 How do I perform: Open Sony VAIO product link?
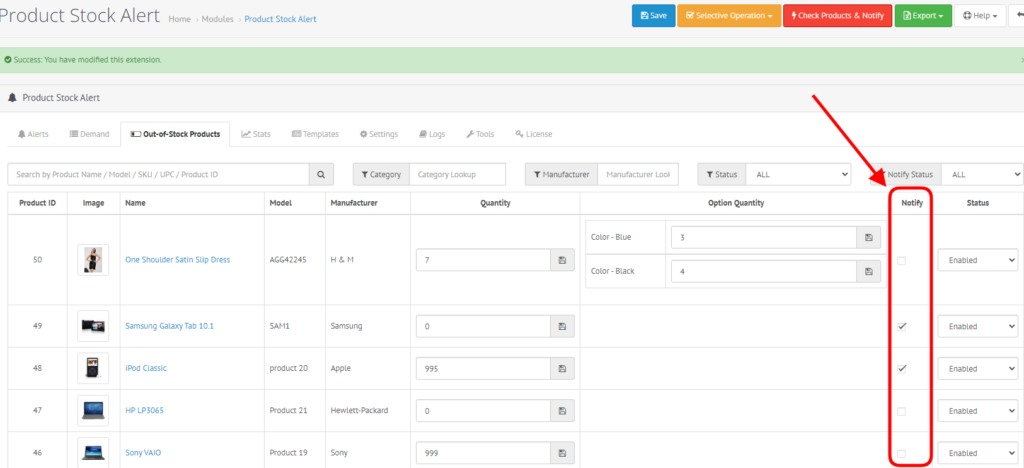pos(143,453)
